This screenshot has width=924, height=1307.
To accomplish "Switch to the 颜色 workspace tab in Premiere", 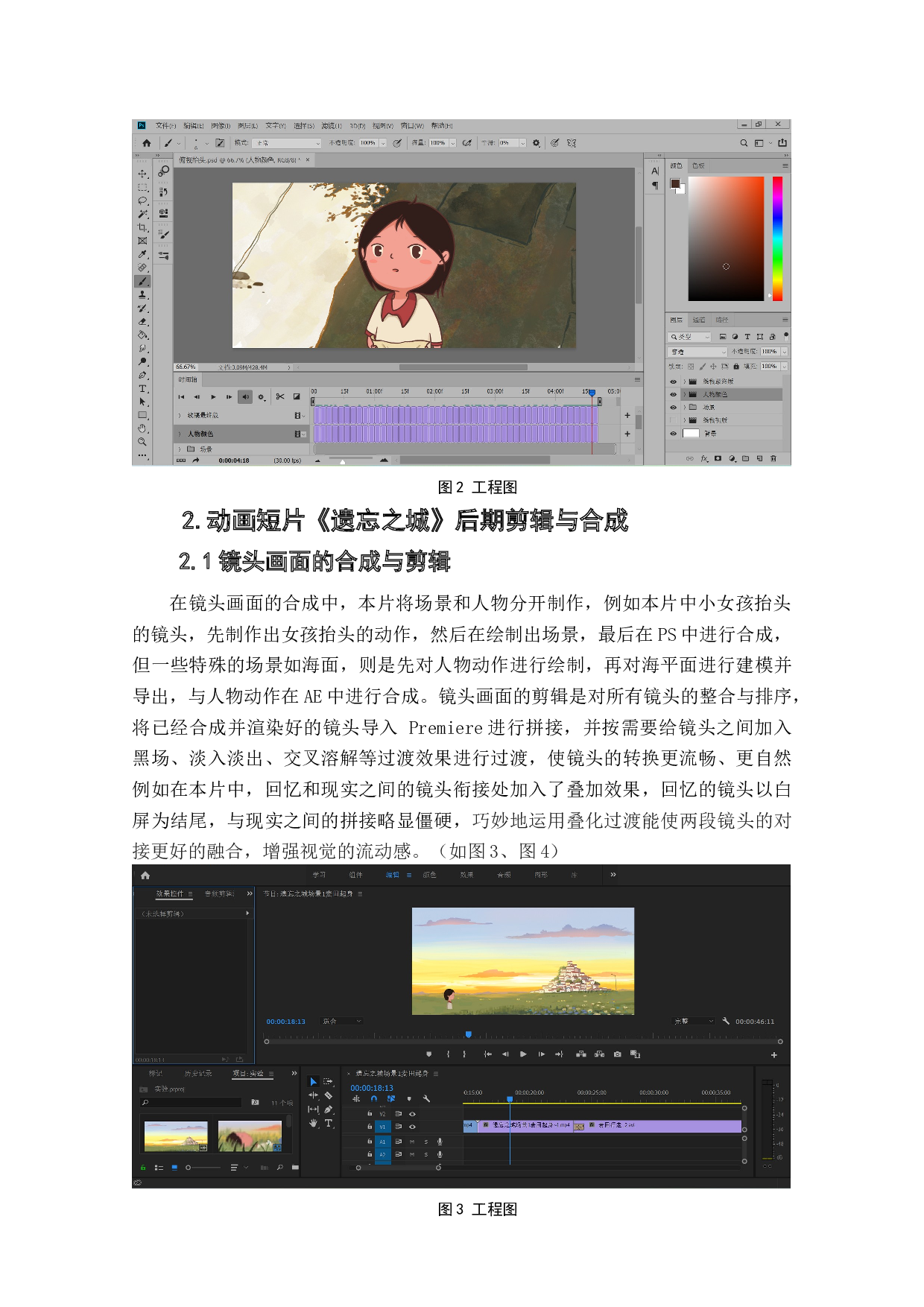I will coord(430,875).
